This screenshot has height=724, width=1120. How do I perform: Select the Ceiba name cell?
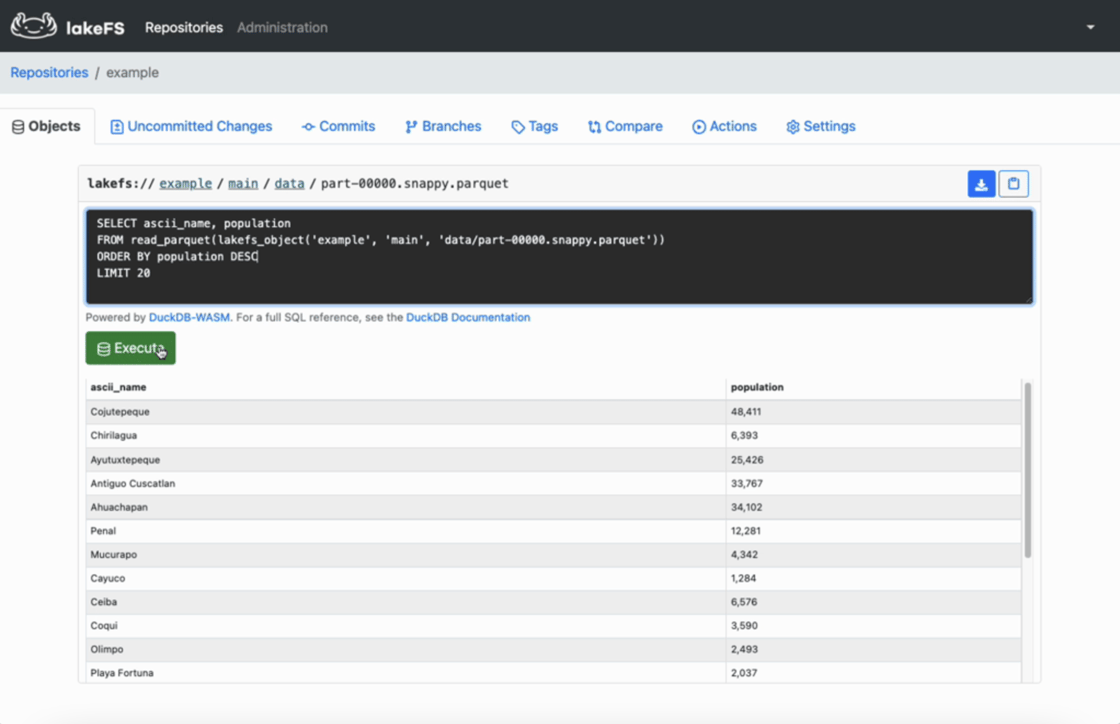406,602
